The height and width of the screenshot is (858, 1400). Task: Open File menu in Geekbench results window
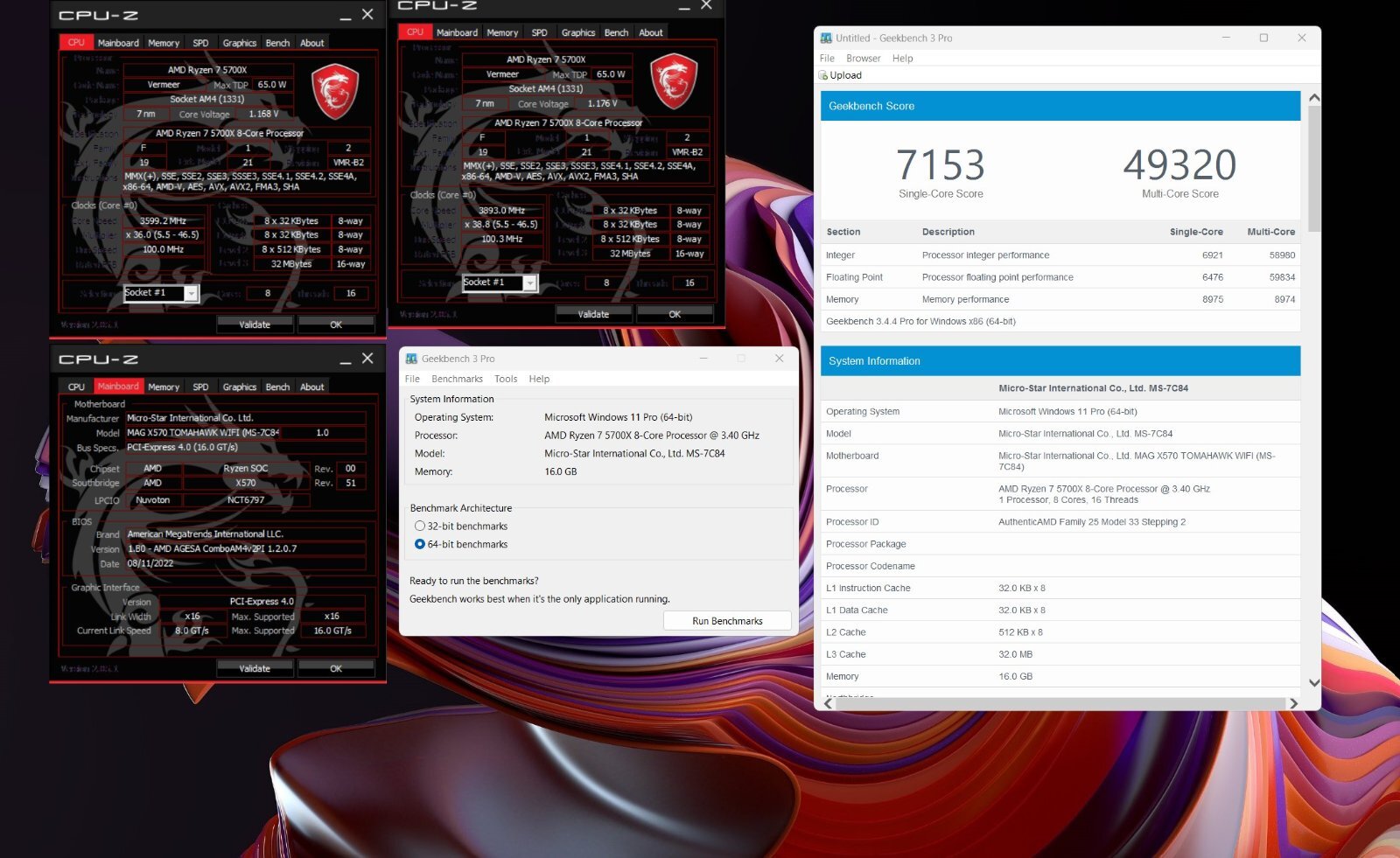coord(827,59)
